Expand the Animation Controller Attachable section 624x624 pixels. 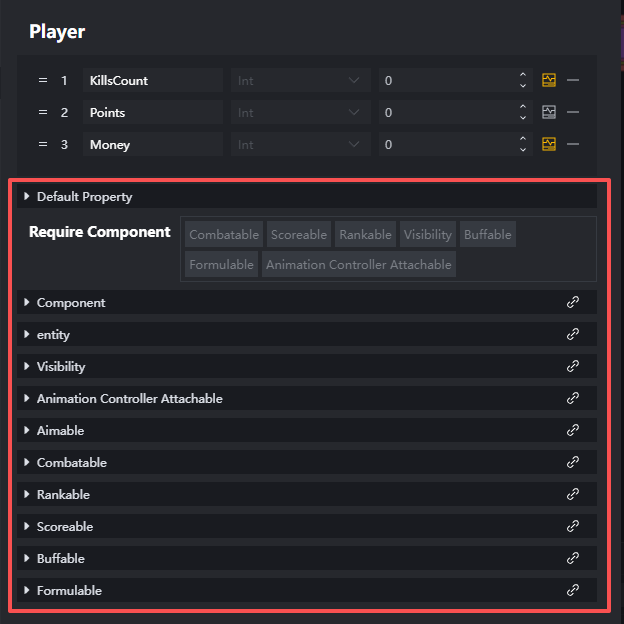point(27,398)
